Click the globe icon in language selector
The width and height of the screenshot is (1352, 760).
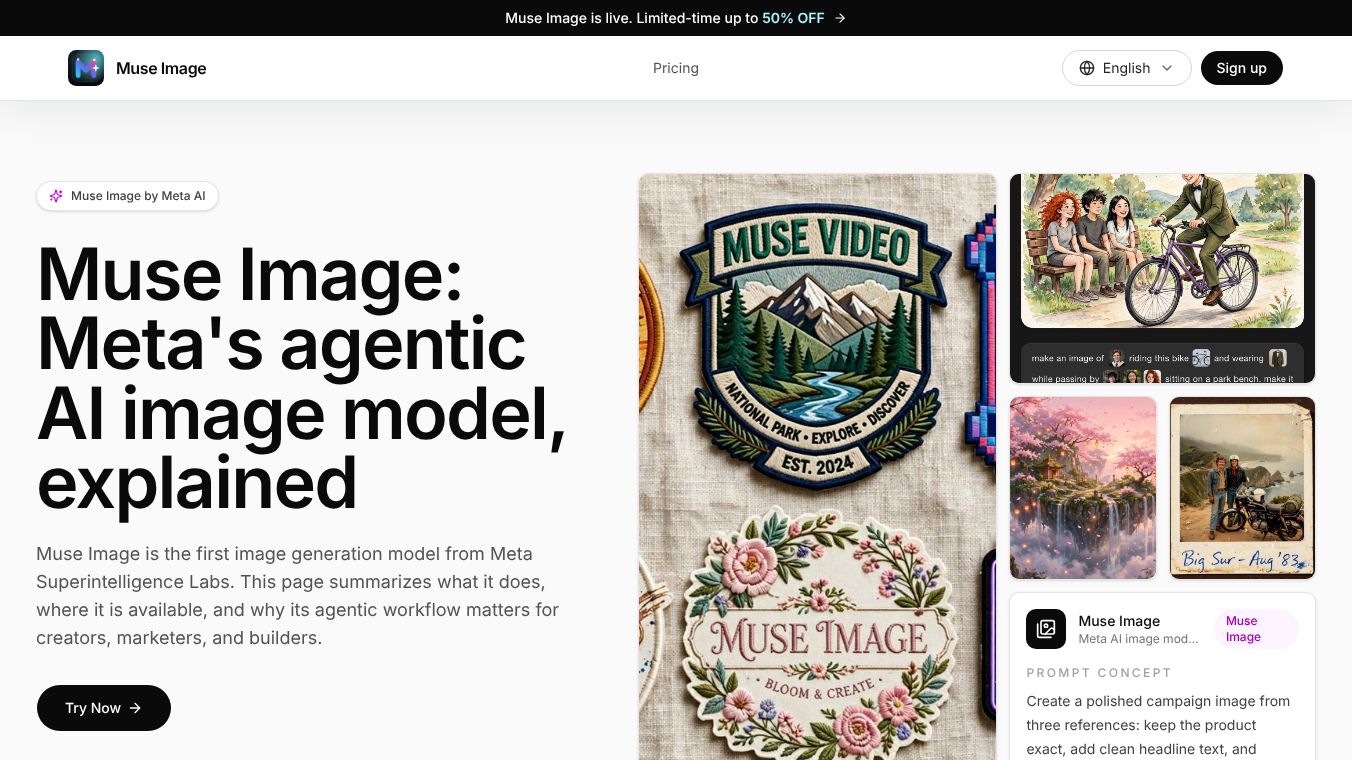pos(1087,68)
